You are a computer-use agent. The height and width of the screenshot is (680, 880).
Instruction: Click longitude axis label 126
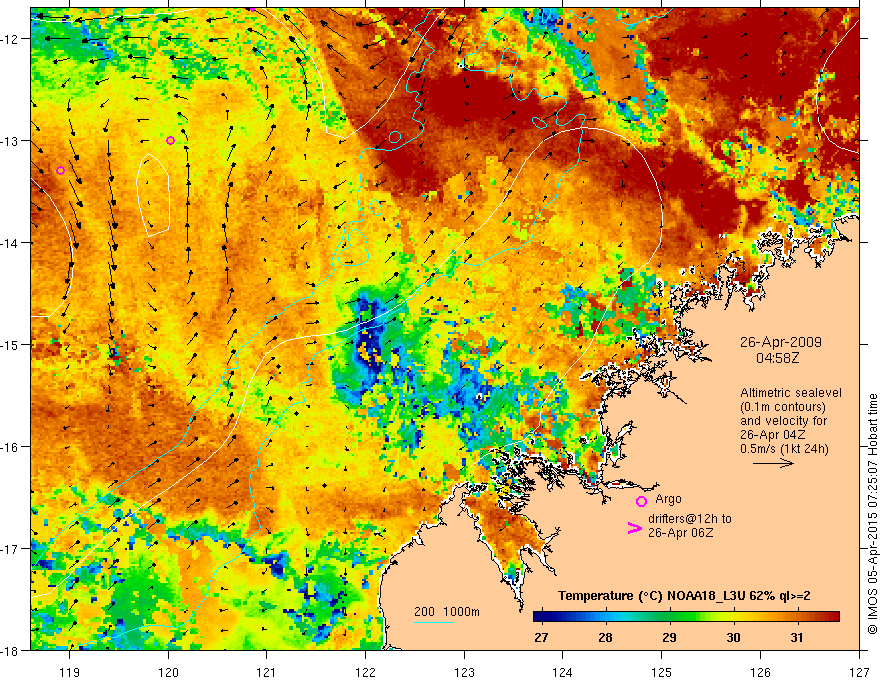[x=760, y=672]
